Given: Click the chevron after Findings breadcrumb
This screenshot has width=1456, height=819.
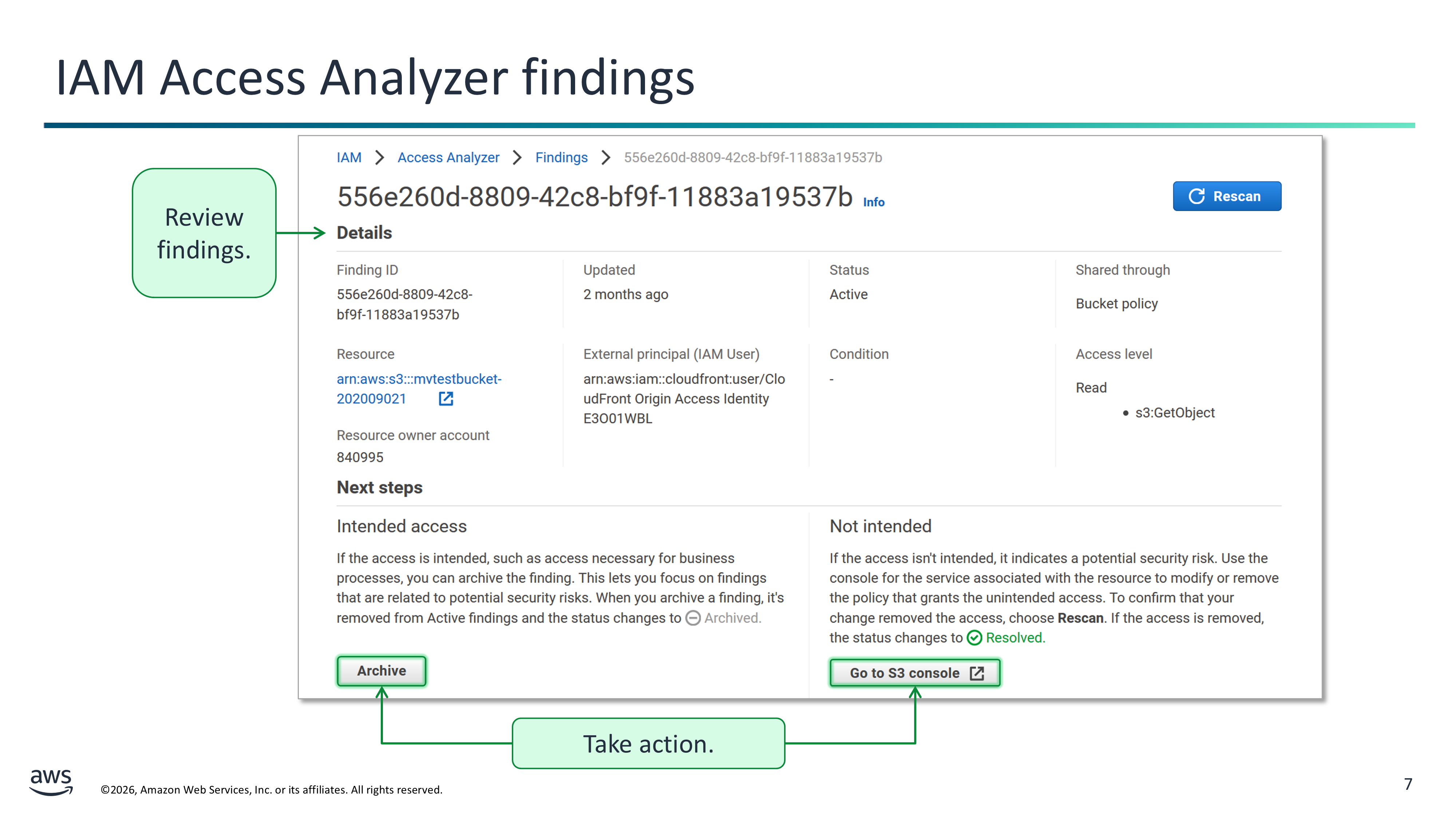Looking at the screenshot, I should click(606, 158).
